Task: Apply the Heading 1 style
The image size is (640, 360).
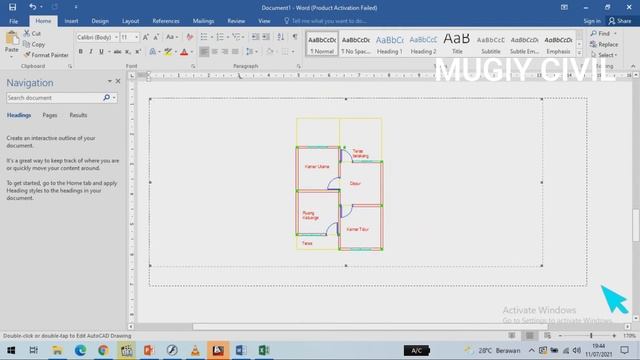Action: (389, 44)
